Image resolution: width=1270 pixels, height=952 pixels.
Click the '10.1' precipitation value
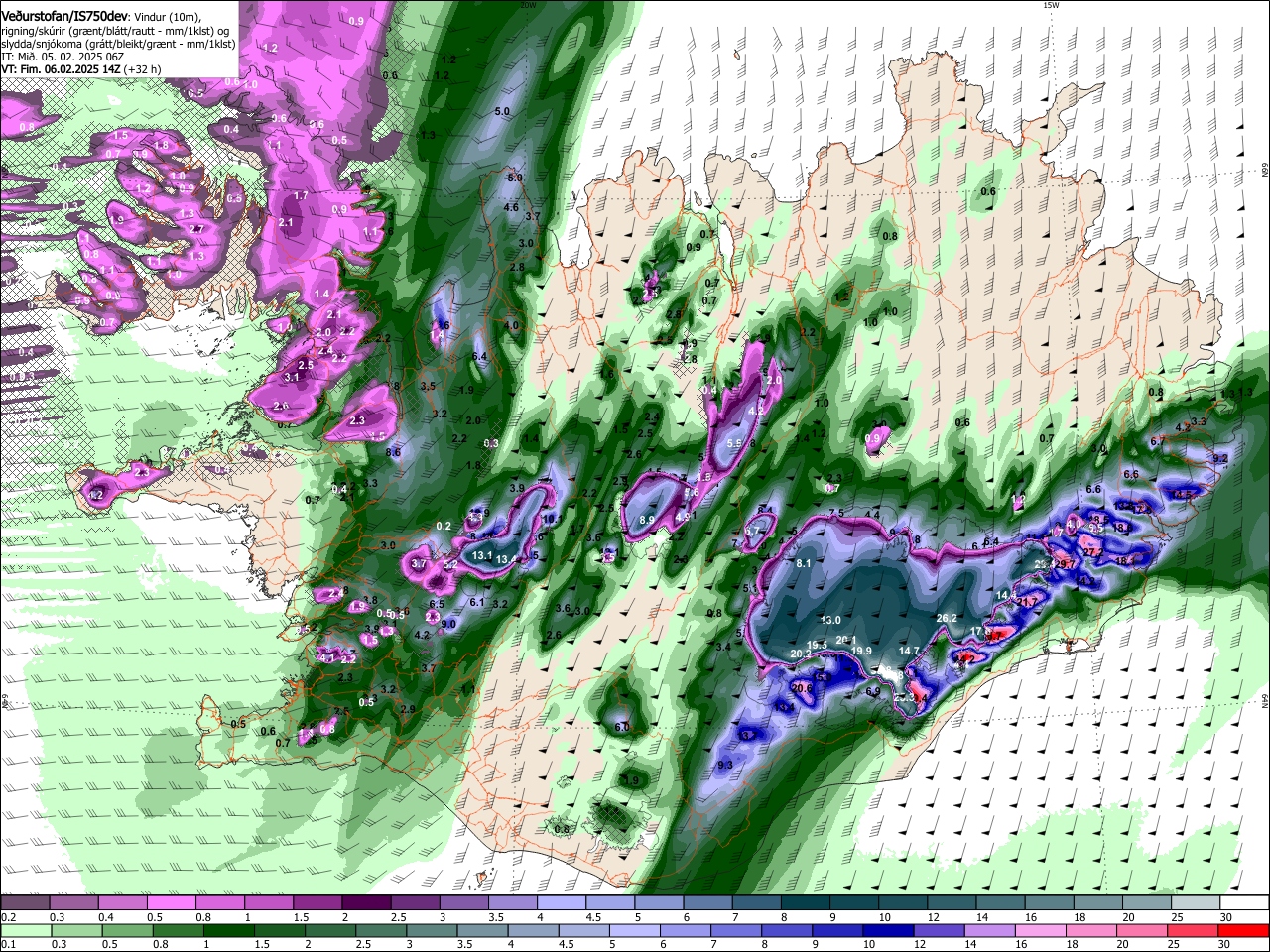[x=551, y=518]
